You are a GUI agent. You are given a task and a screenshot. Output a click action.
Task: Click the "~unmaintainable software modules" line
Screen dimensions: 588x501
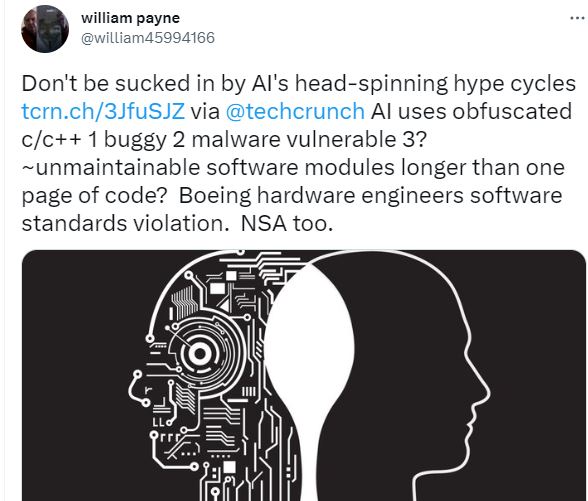point(208,167)
